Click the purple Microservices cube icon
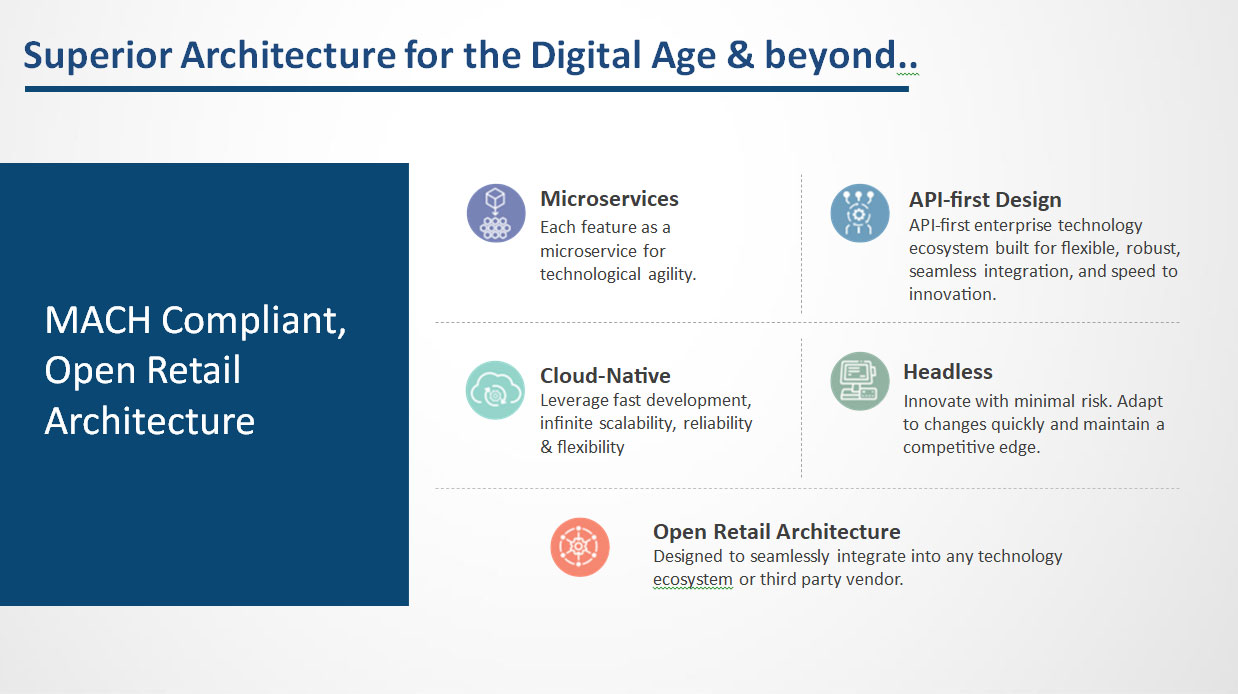This screenshot has width=1238, height=694. point(496,213)
